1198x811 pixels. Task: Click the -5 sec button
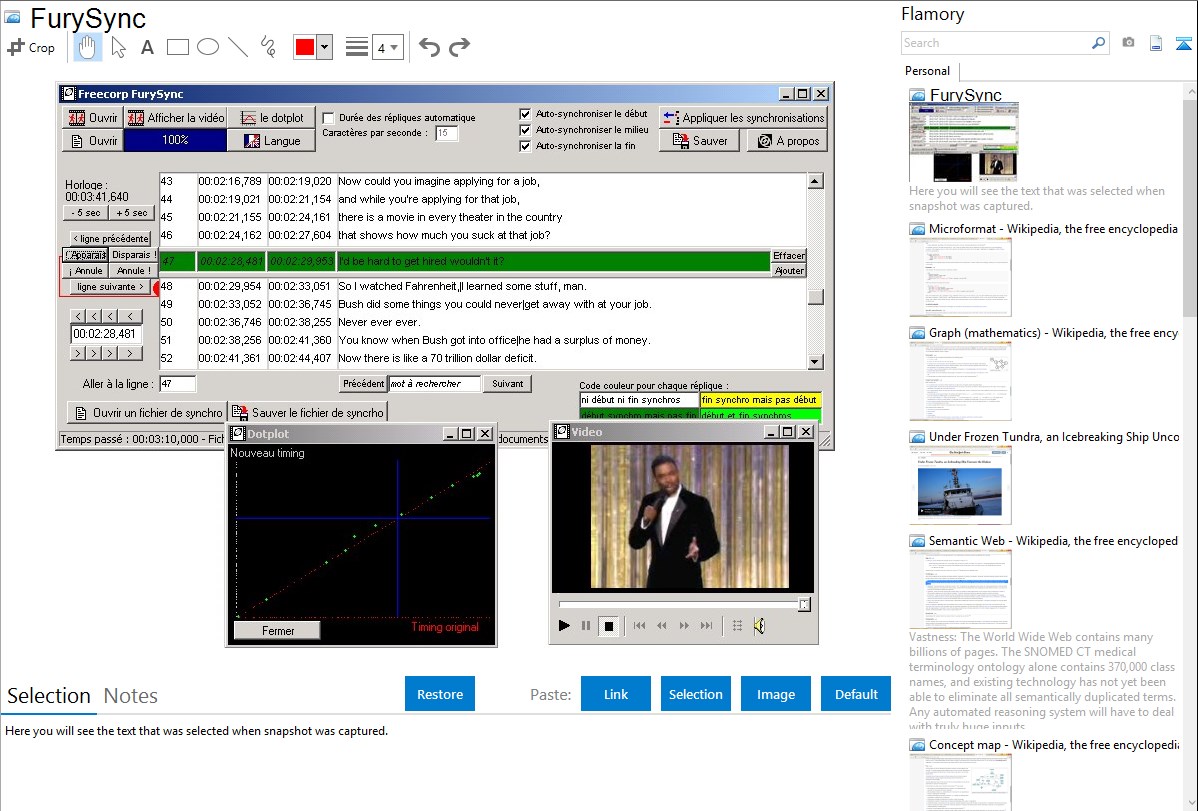click(86, 213)
